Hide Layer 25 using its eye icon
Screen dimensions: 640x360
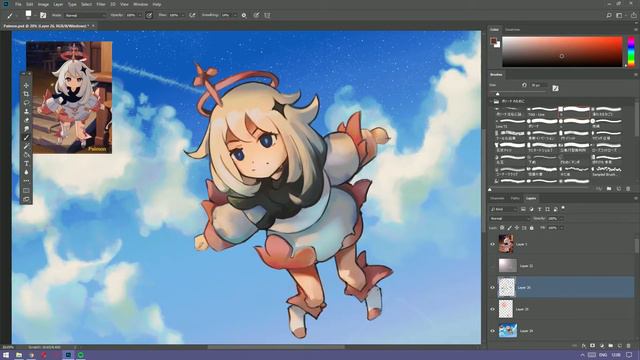[x=492, y=309]
